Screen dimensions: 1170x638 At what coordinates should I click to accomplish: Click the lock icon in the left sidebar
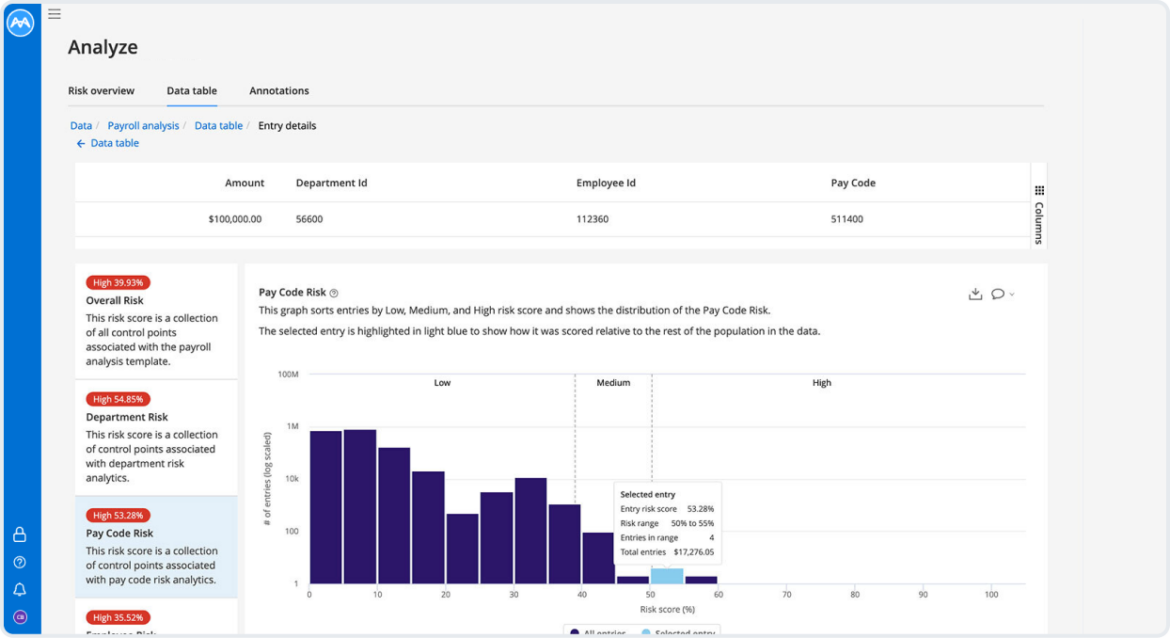click(x=19, y=535)
